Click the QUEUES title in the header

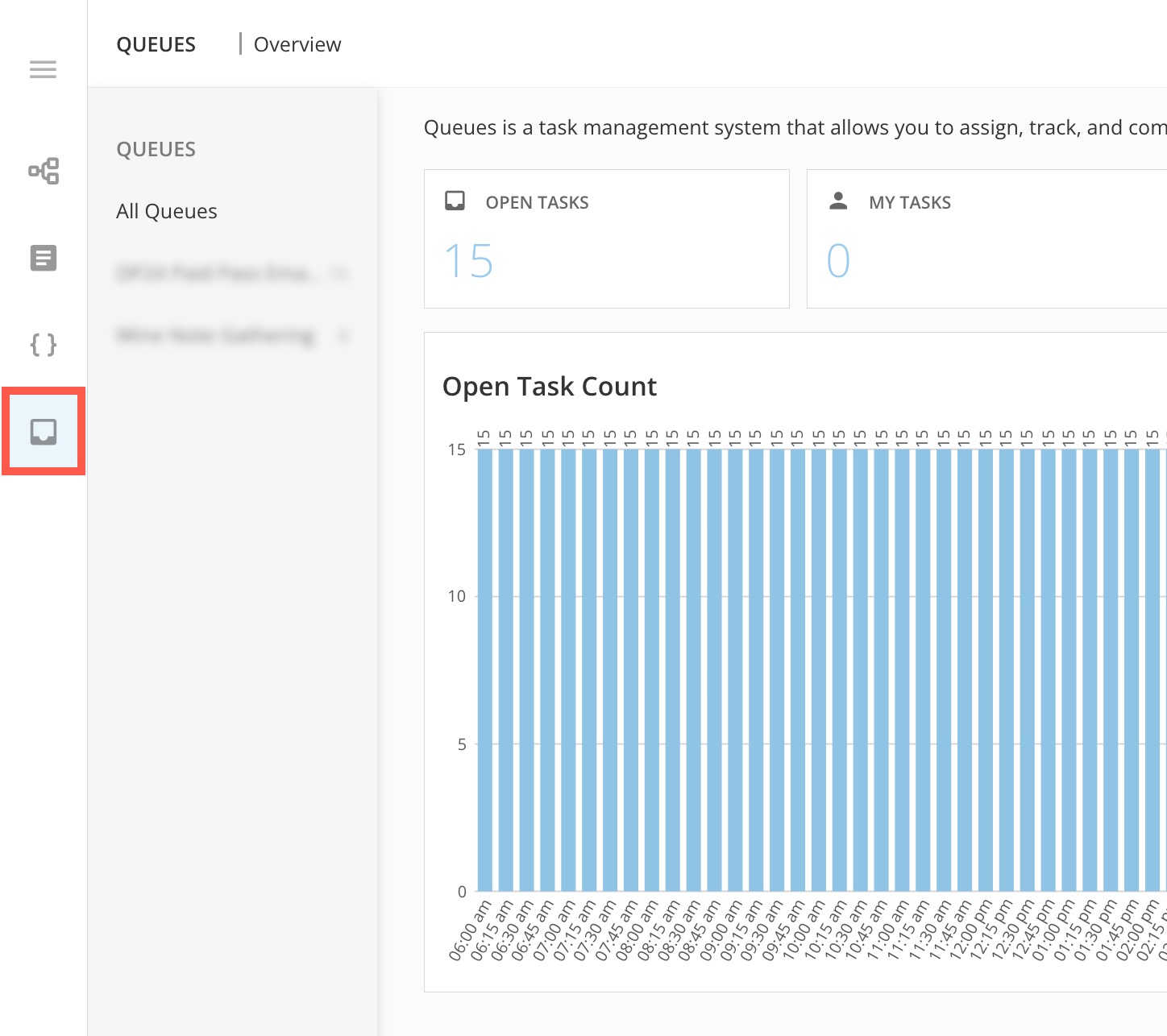[156, 44]
